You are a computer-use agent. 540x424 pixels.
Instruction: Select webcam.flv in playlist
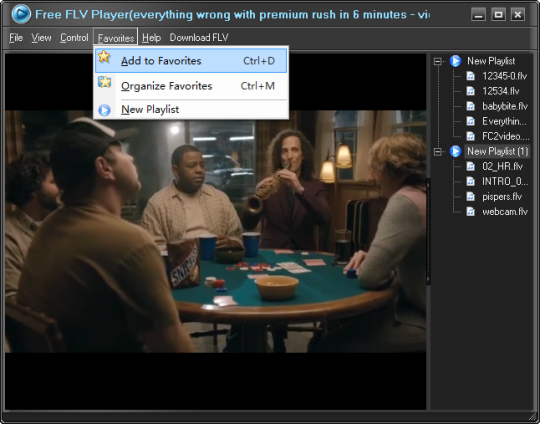pos(505,211)
